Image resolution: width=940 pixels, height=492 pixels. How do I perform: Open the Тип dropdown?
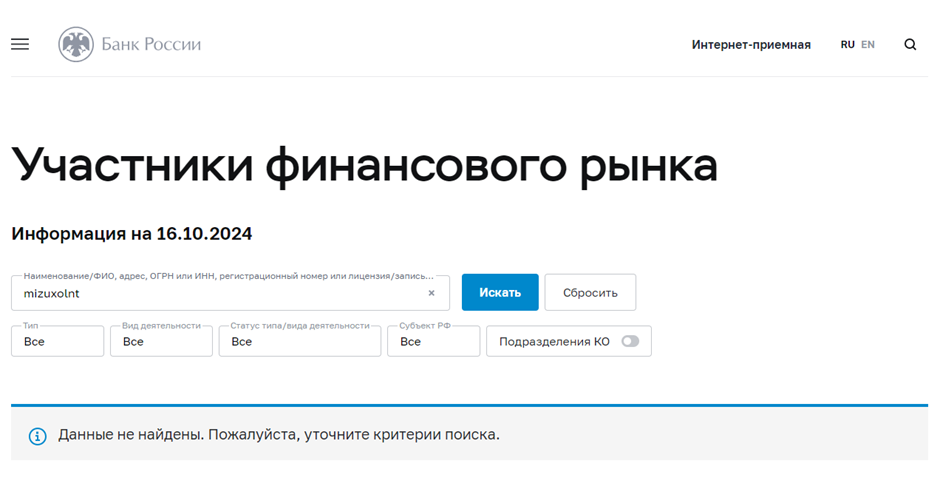click(58, 341)
